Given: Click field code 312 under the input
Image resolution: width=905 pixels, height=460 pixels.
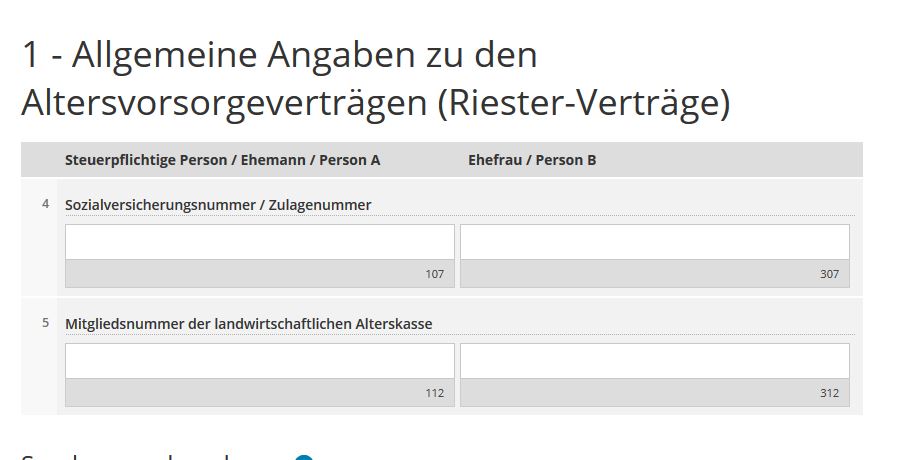Looking at the screenshot, I should click(x=829, y=393).
